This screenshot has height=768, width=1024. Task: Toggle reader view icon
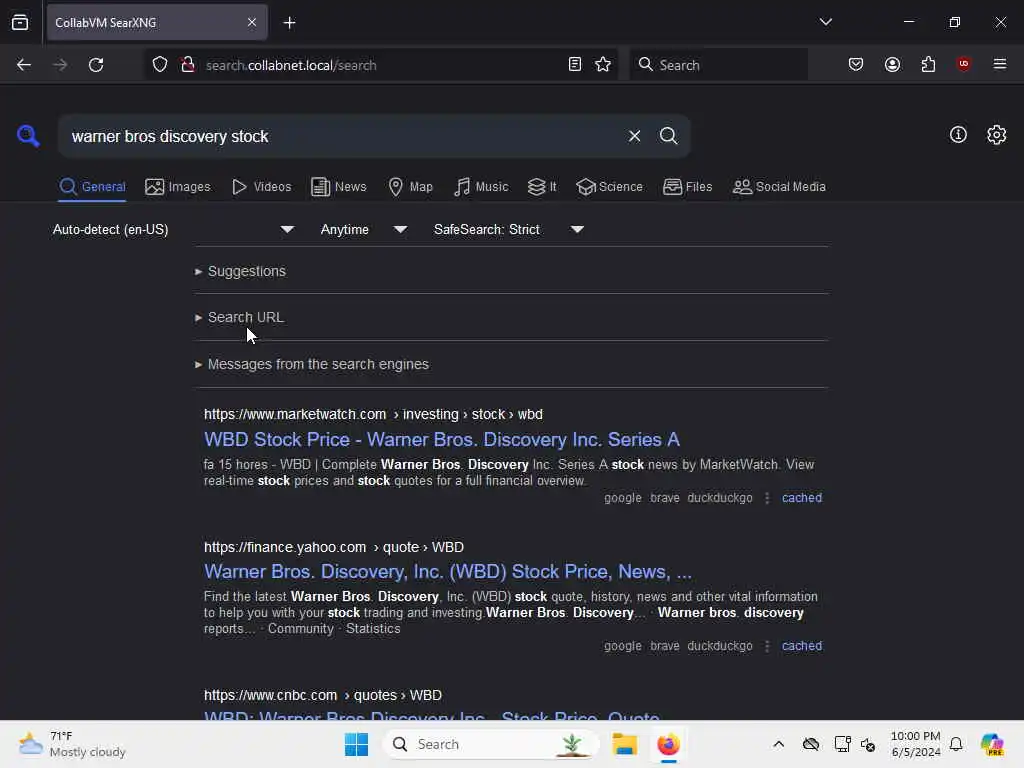point(575,64)
